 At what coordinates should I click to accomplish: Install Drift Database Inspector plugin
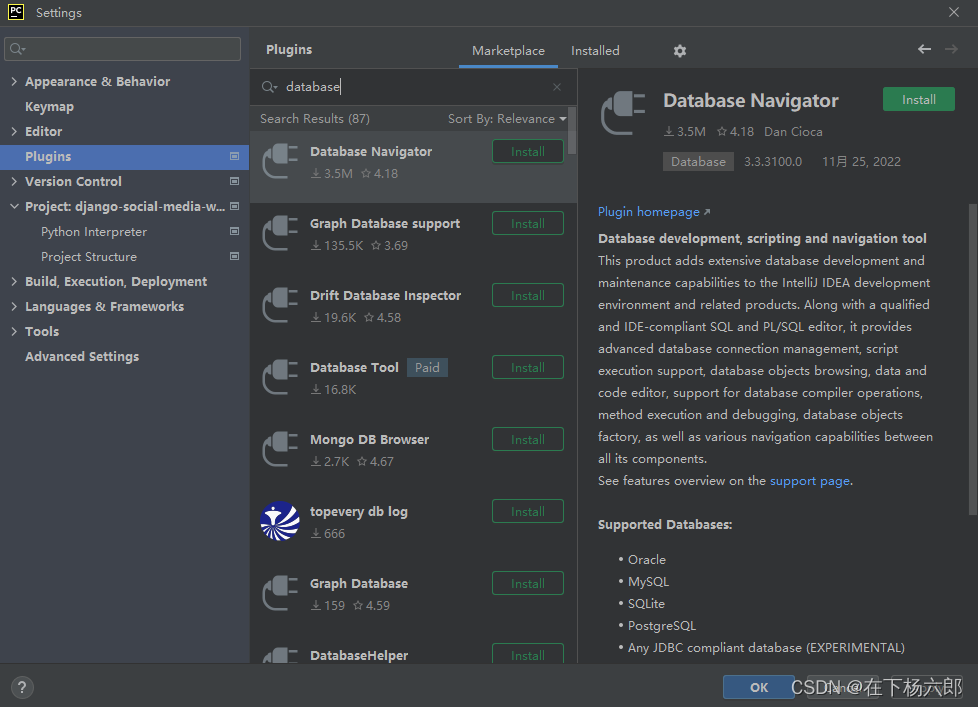[528, 296]
